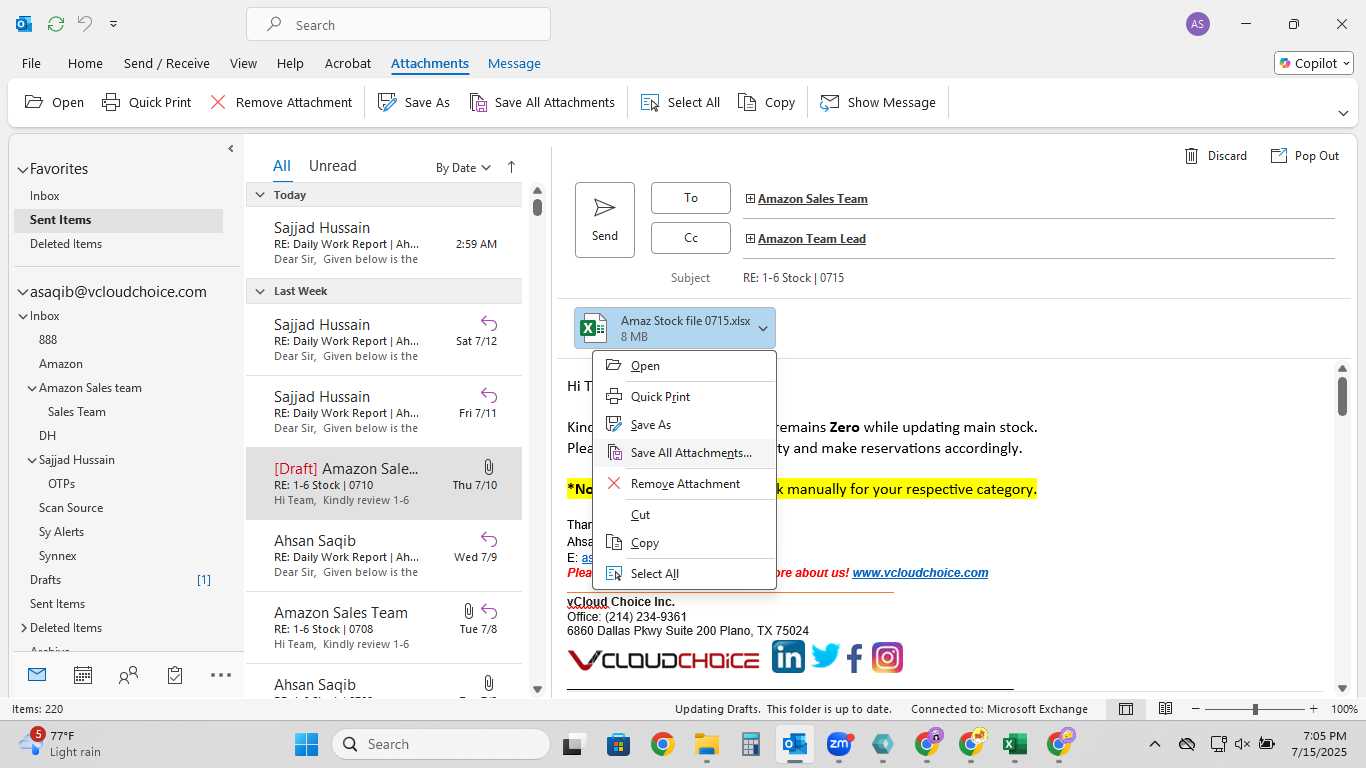Click the LinkedIn icon in signature
The height and width of the screenshot is (768, 1366).
pyautogui.click(x=788, y=657)
